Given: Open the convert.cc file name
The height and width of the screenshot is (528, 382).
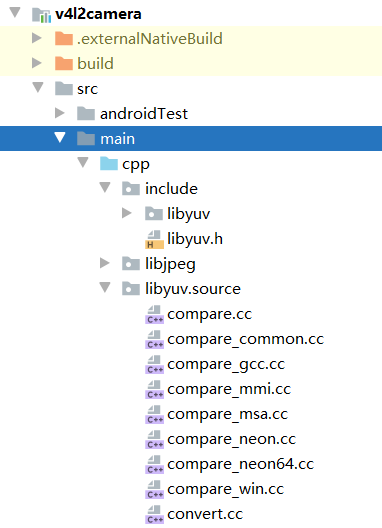Looking at the screenshot, I should (x=205, y=514).
